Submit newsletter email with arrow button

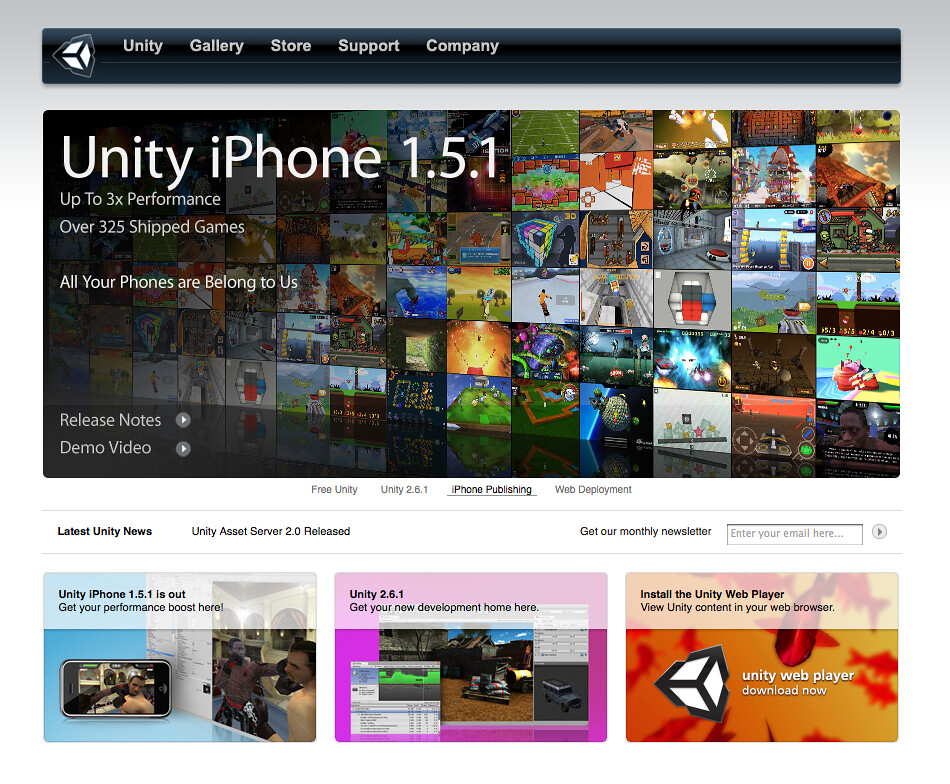tap(879, 532)
